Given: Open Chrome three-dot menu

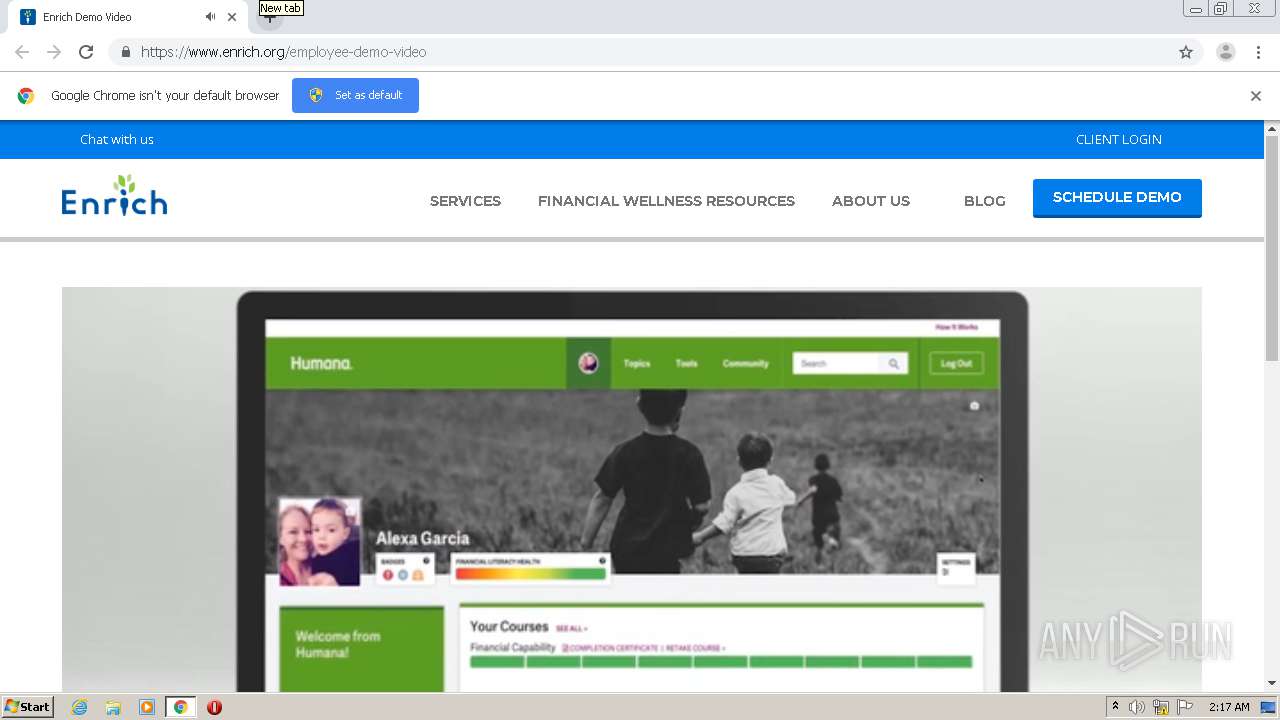Looking at the screenshot, I should 1258,52.
